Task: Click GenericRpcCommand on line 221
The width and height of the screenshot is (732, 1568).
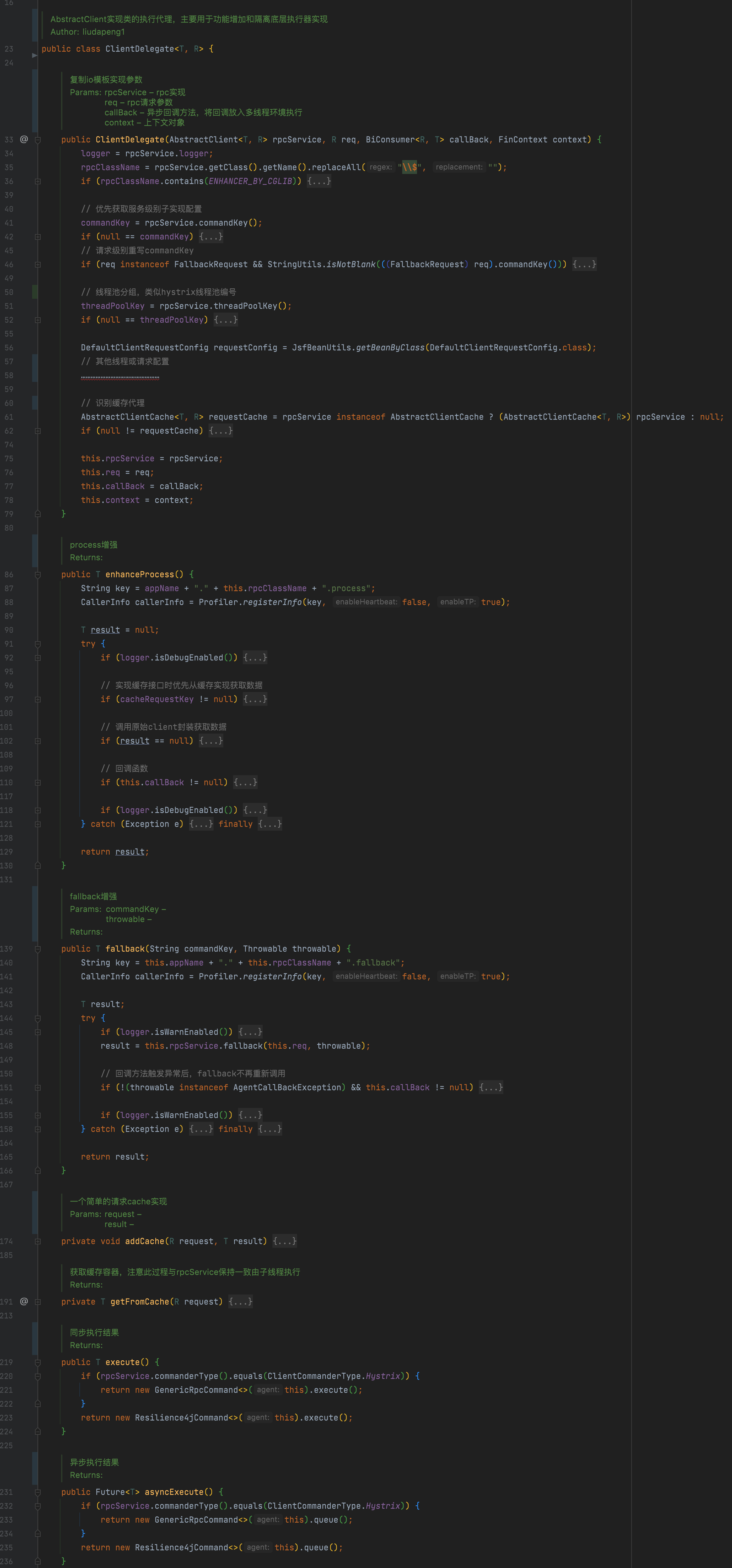Action: (x=196, y=1390)
